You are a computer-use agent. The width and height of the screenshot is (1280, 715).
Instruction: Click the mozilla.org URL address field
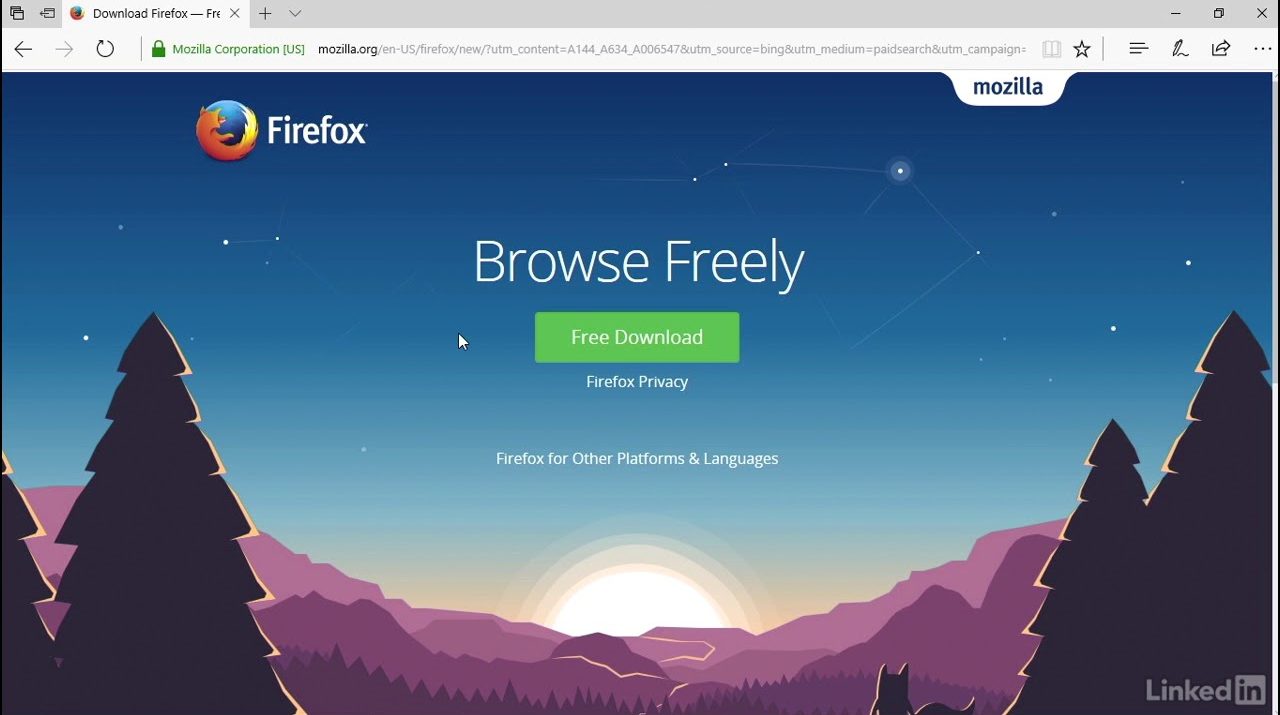click(671, 49)
